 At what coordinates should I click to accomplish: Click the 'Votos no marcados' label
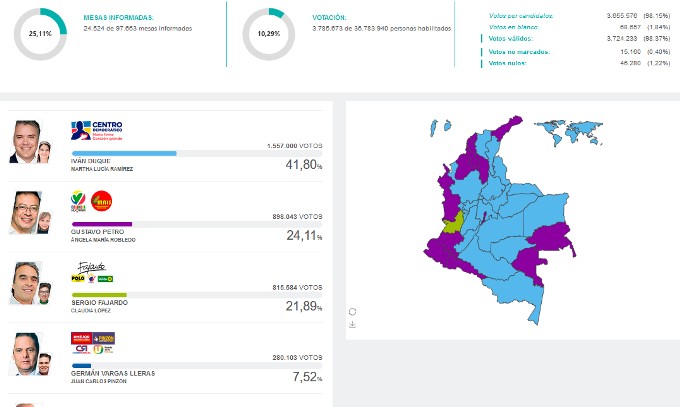(x=519, y=51)
